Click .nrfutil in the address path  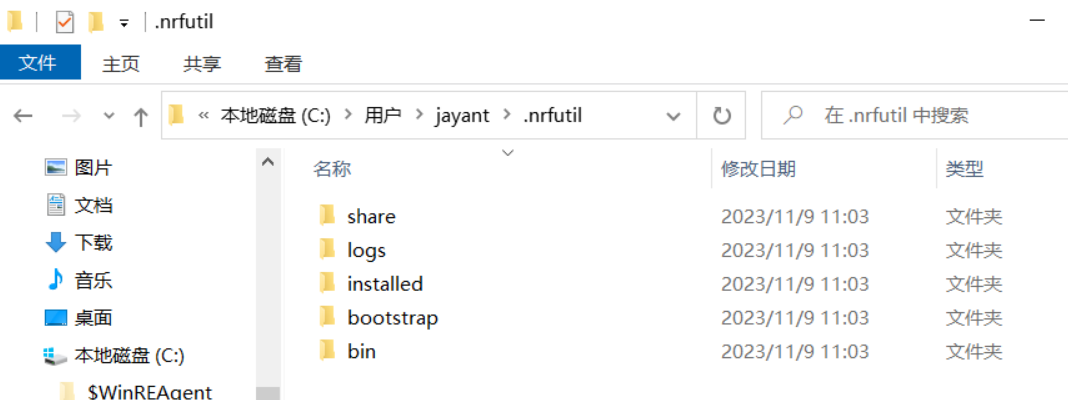552,116
